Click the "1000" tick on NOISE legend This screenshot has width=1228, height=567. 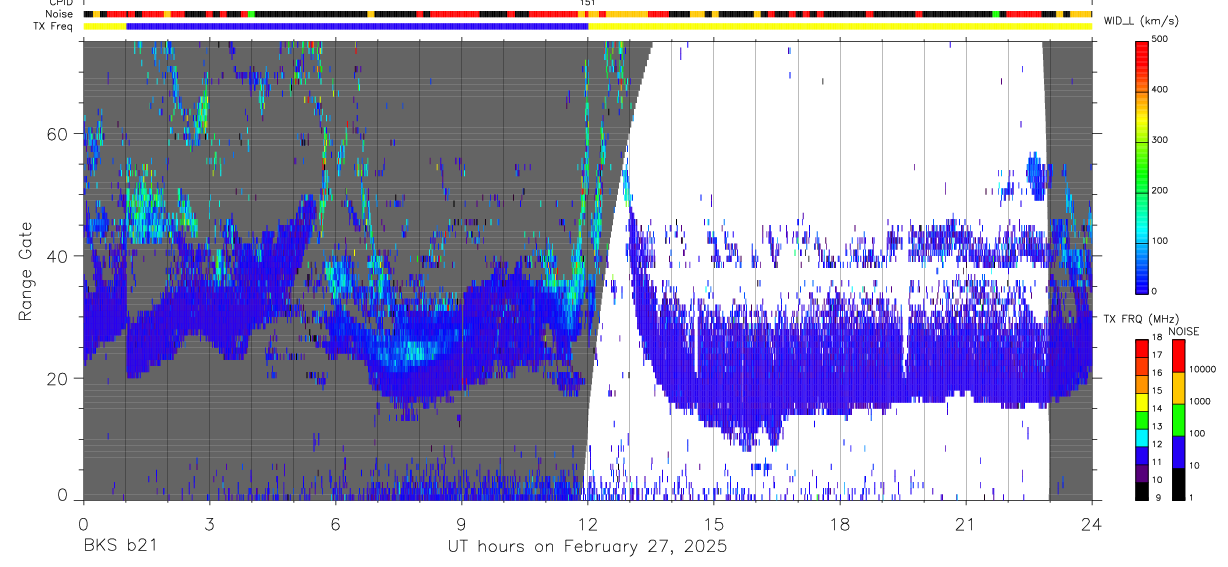point(1202,401)
